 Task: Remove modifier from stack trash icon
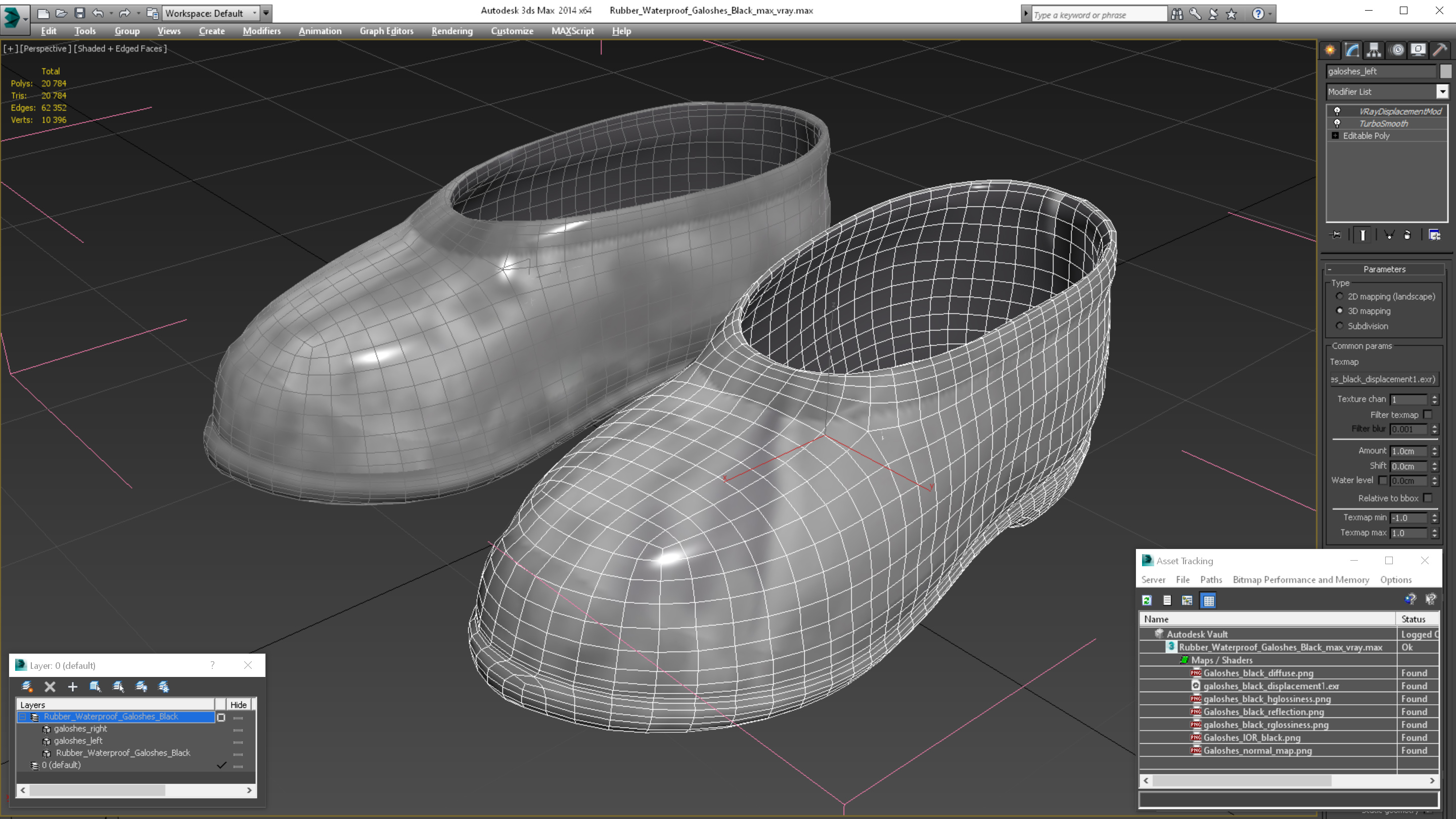pos(1407,235)
